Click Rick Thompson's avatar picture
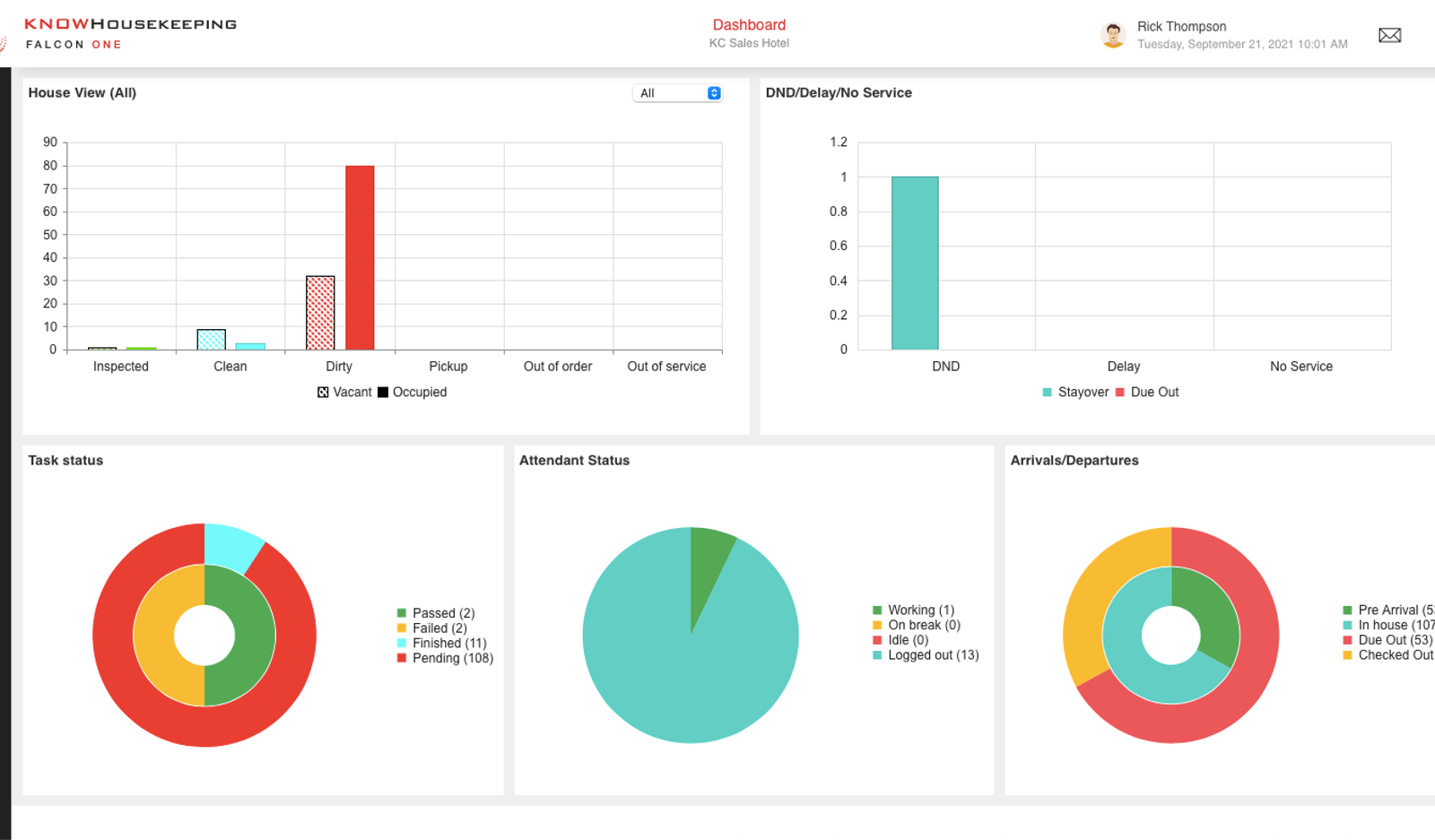 [1113, 35]
